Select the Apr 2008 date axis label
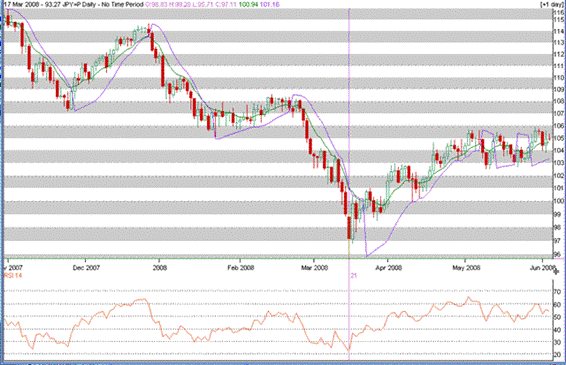566x365 pixels. pyautogui.click(x=388, y=268)
